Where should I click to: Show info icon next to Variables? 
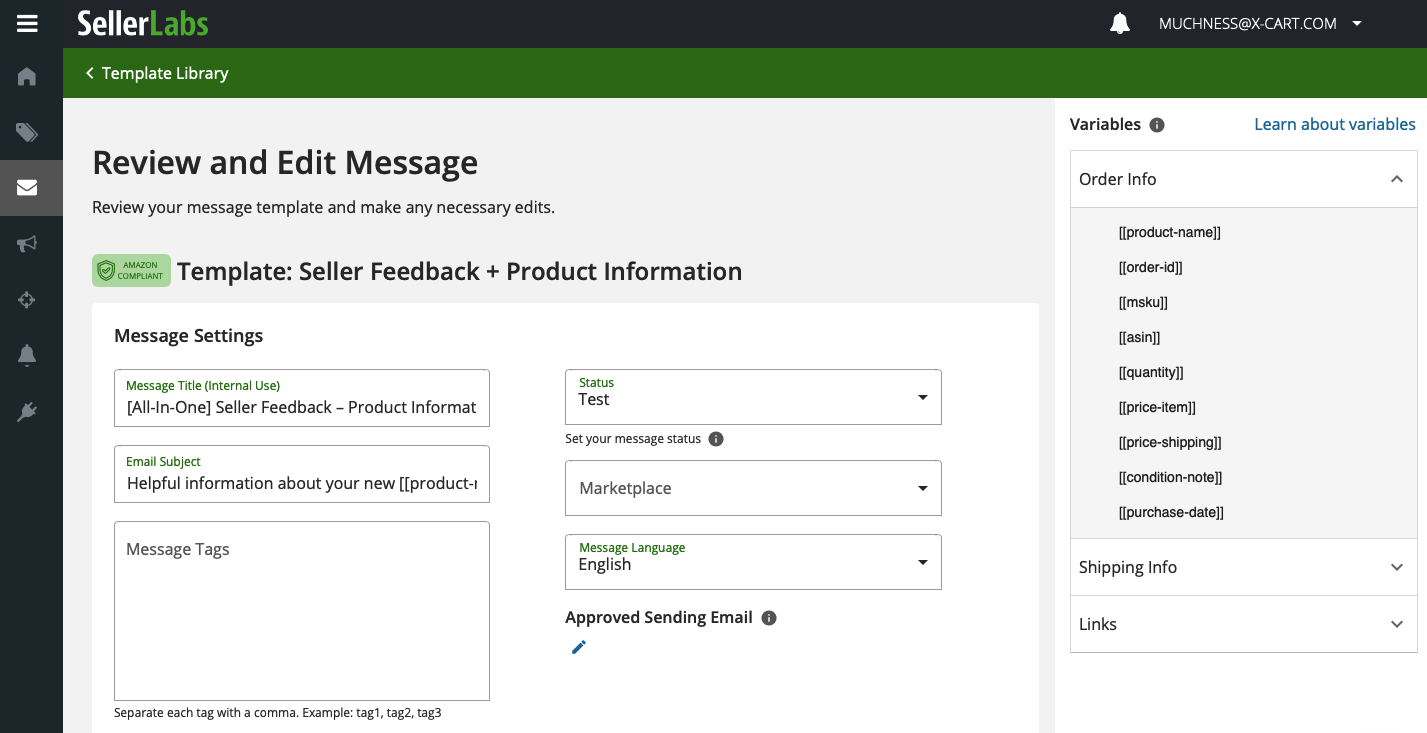[1157, 125]
